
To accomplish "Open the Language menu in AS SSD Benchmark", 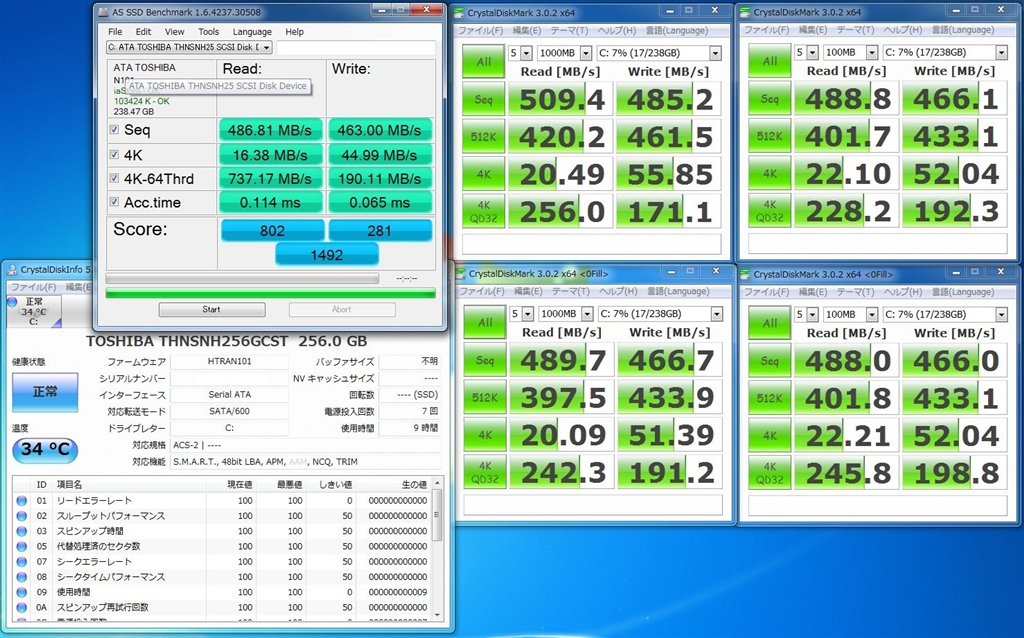I will 251,31.
